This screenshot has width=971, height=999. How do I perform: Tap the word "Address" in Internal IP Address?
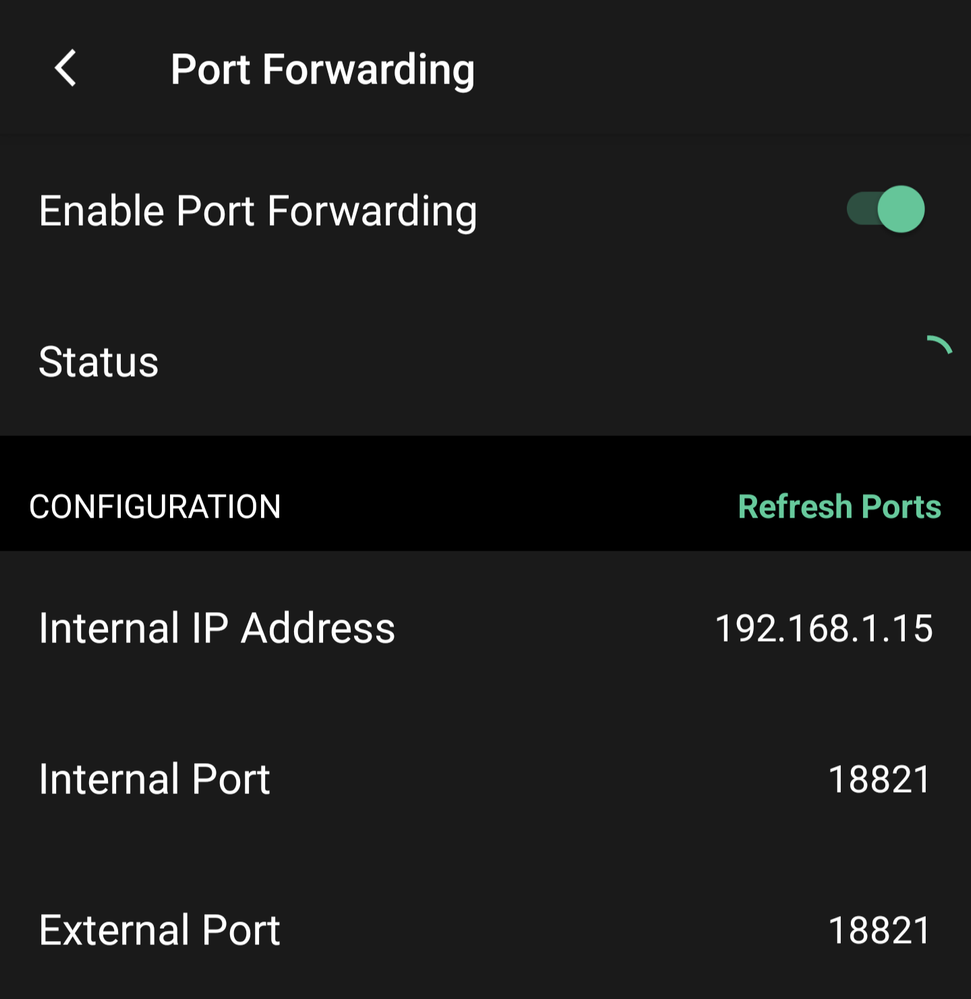coord(318,629)
